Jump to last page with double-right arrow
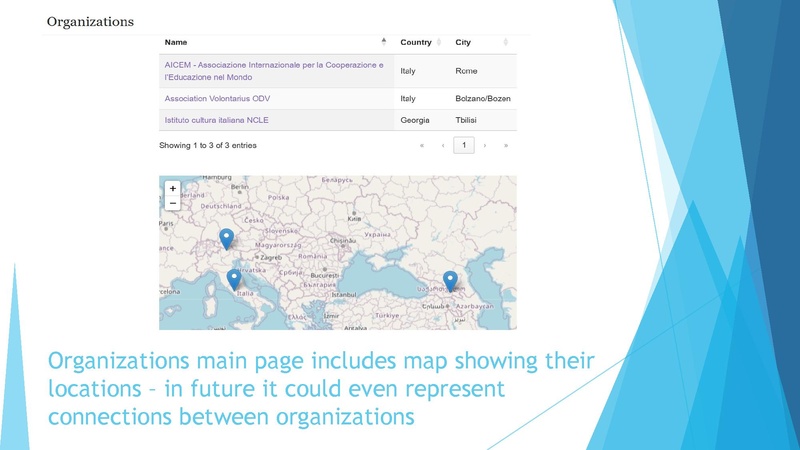The image size is (800, 450). pos(506,146)
